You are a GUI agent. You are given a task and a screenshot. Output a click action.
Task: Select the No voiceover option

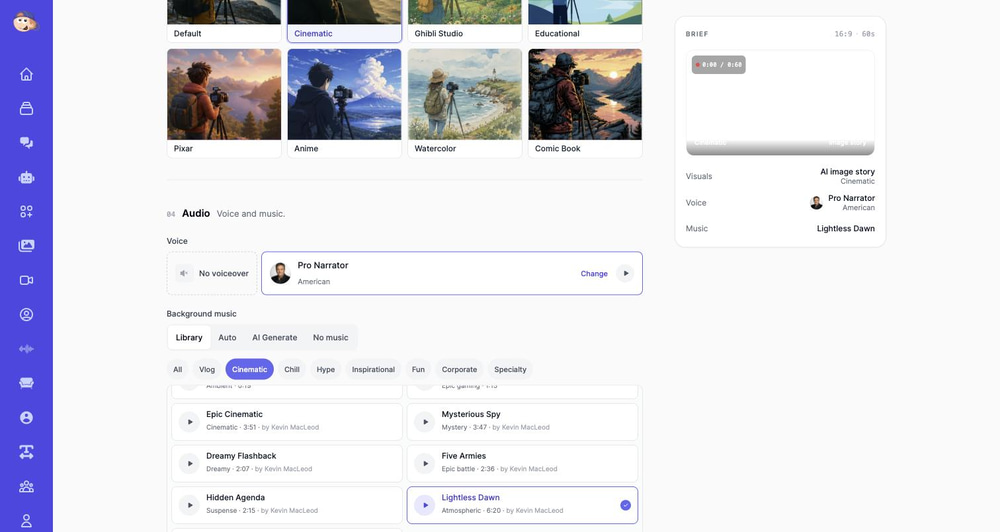(x=212, y=273)
